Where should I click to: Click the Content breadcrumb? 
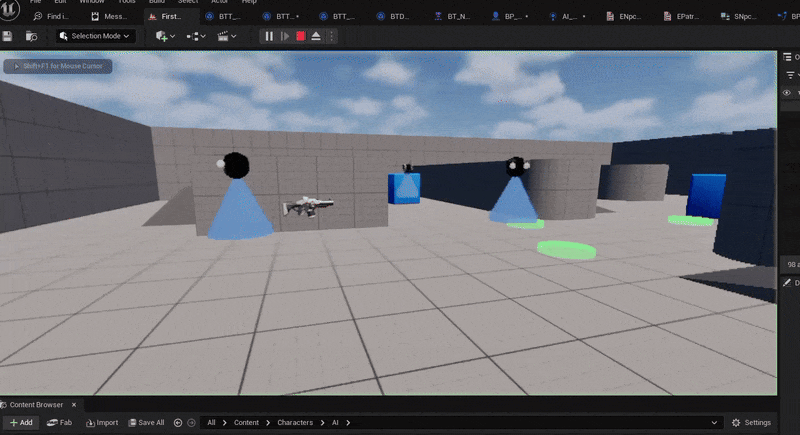246,422
